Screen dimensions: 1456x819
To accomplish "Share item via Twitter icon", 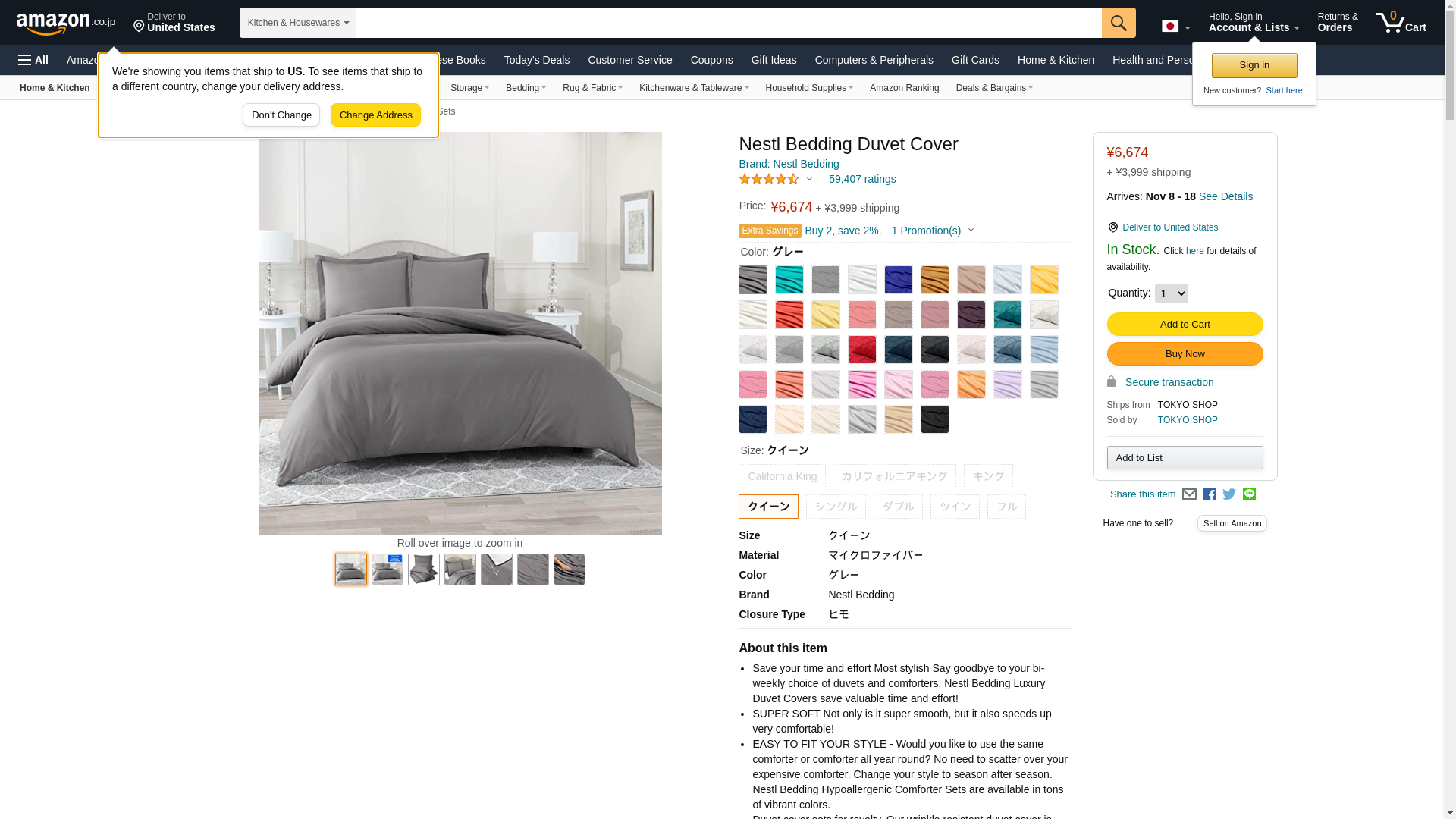I will click(x=1229, y=494).
